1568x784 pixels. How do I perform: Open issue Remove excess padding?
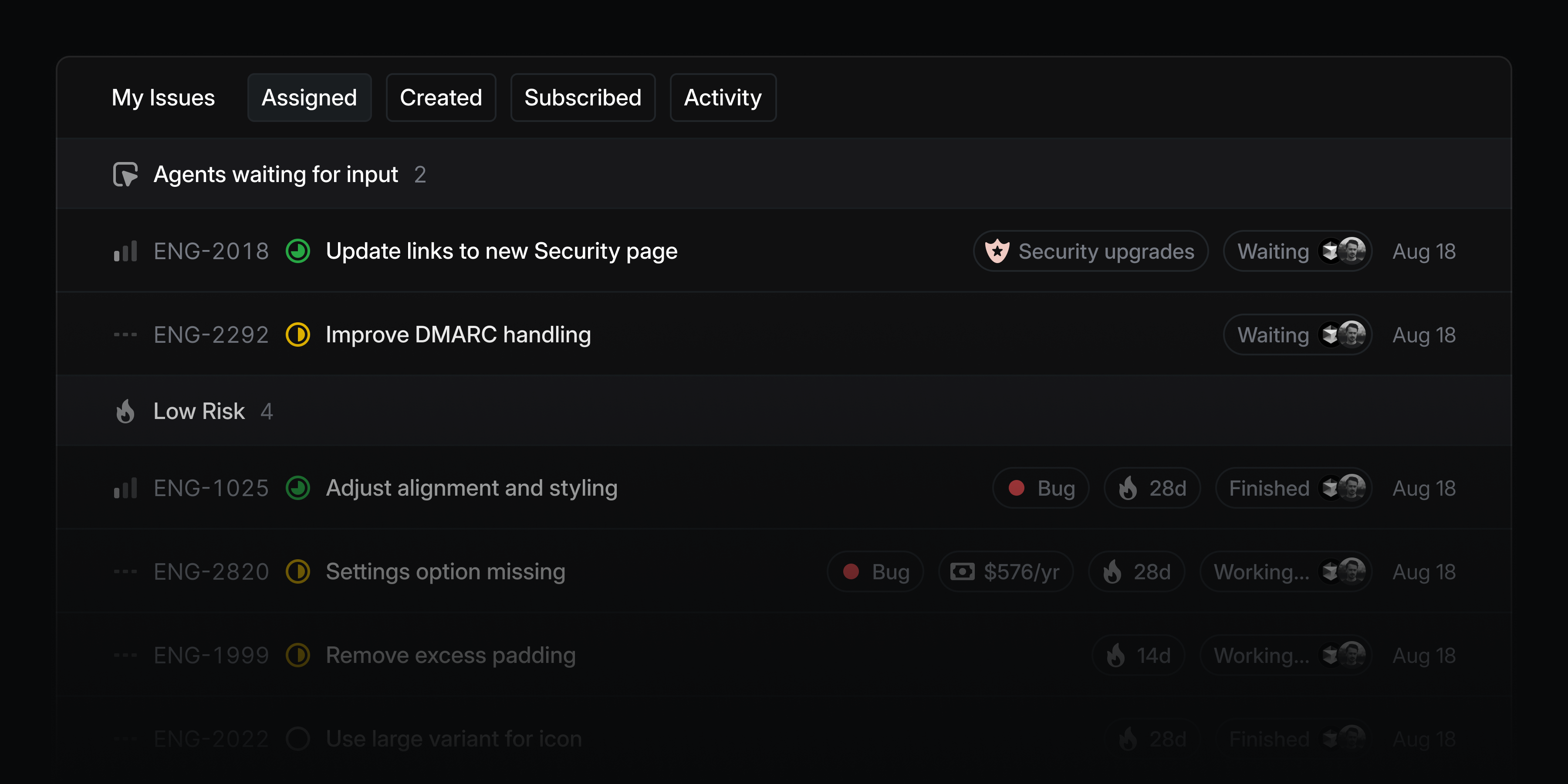(x=450, y=655)
